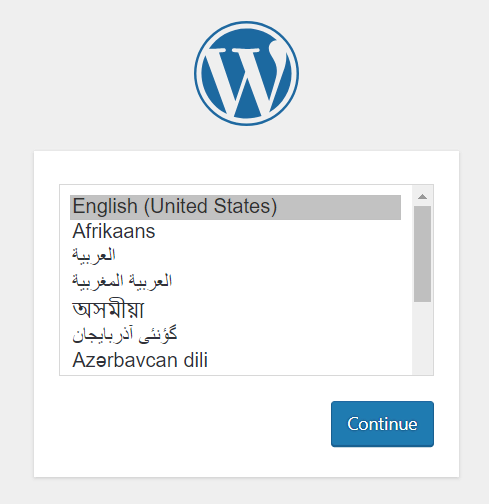Screen dimensions: 489x504
Task: Click the language list scrollbar thumb
Action: (x=422, y=254)
